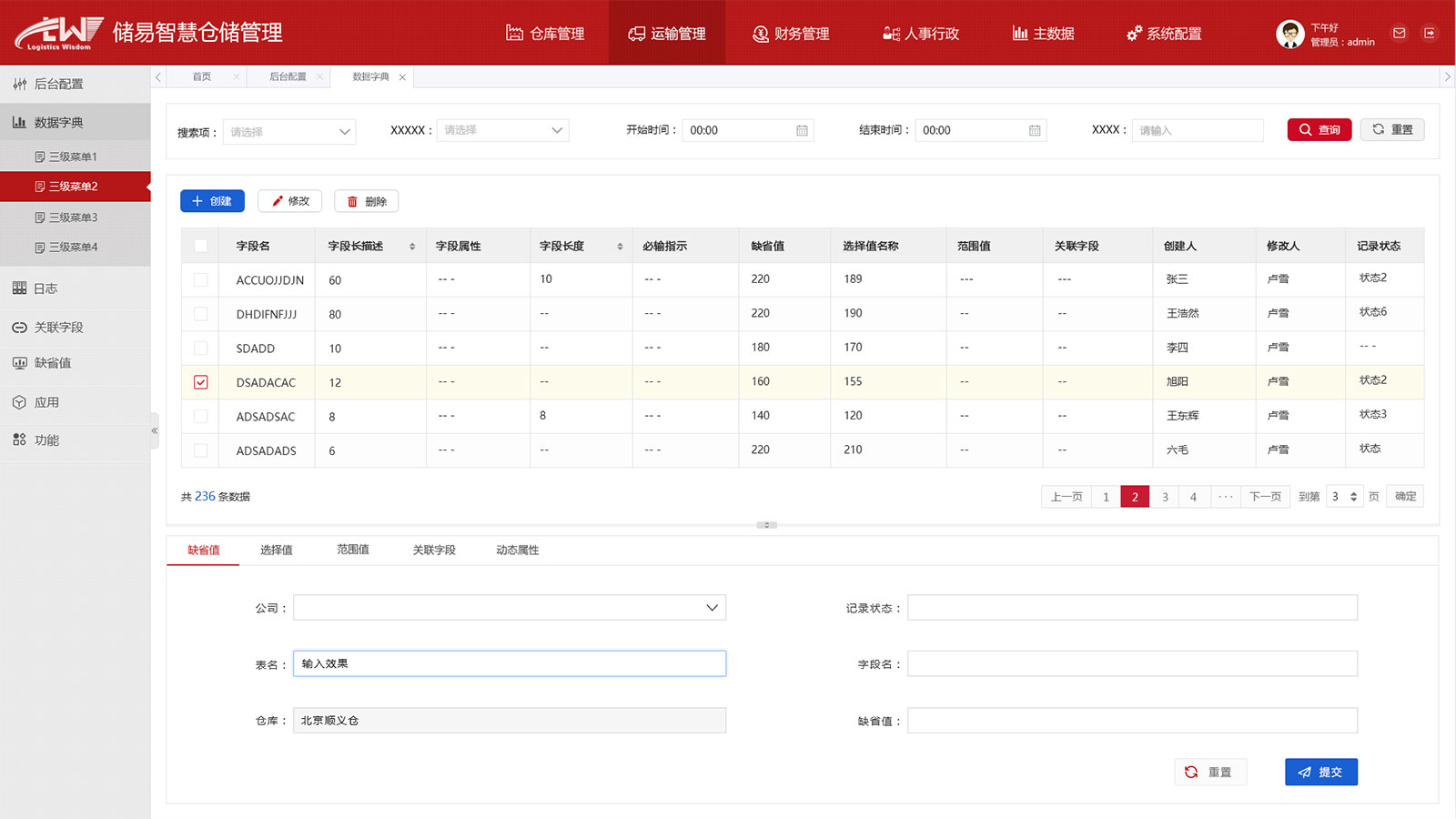This screenshot has height=819, width=1456.
Task: Sort by 字段长度 column arrows
Action: 620,247
